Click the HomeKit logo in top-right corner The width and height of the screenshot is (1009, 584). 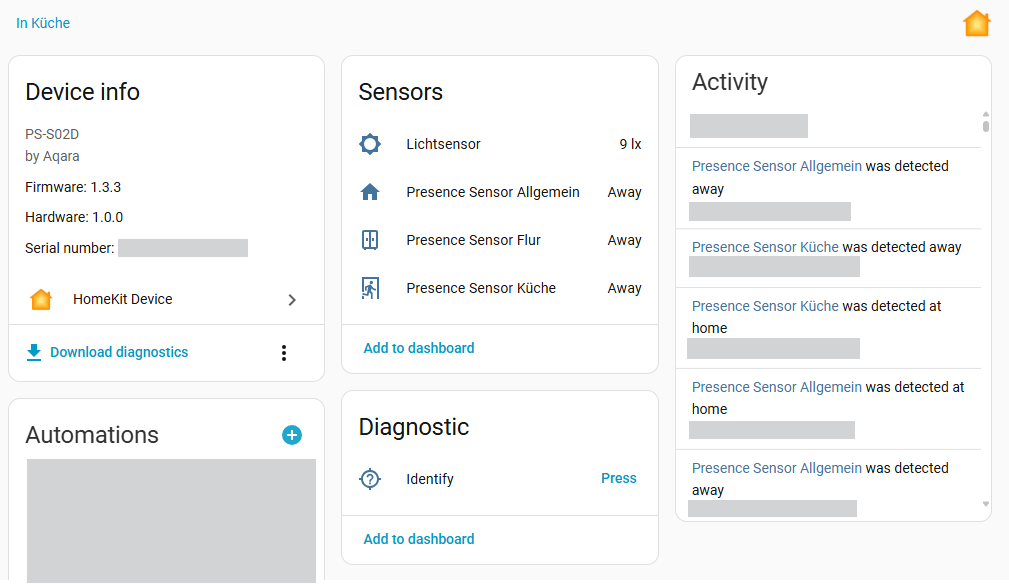[976, 23]
